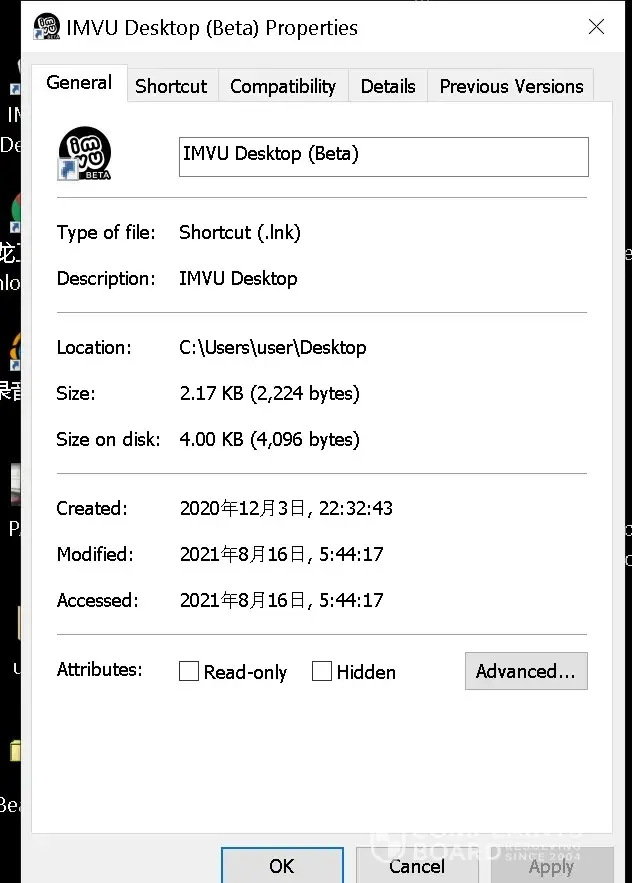Switch to the General tab
Screen dimensions: 632x883
tap(79, 83)
